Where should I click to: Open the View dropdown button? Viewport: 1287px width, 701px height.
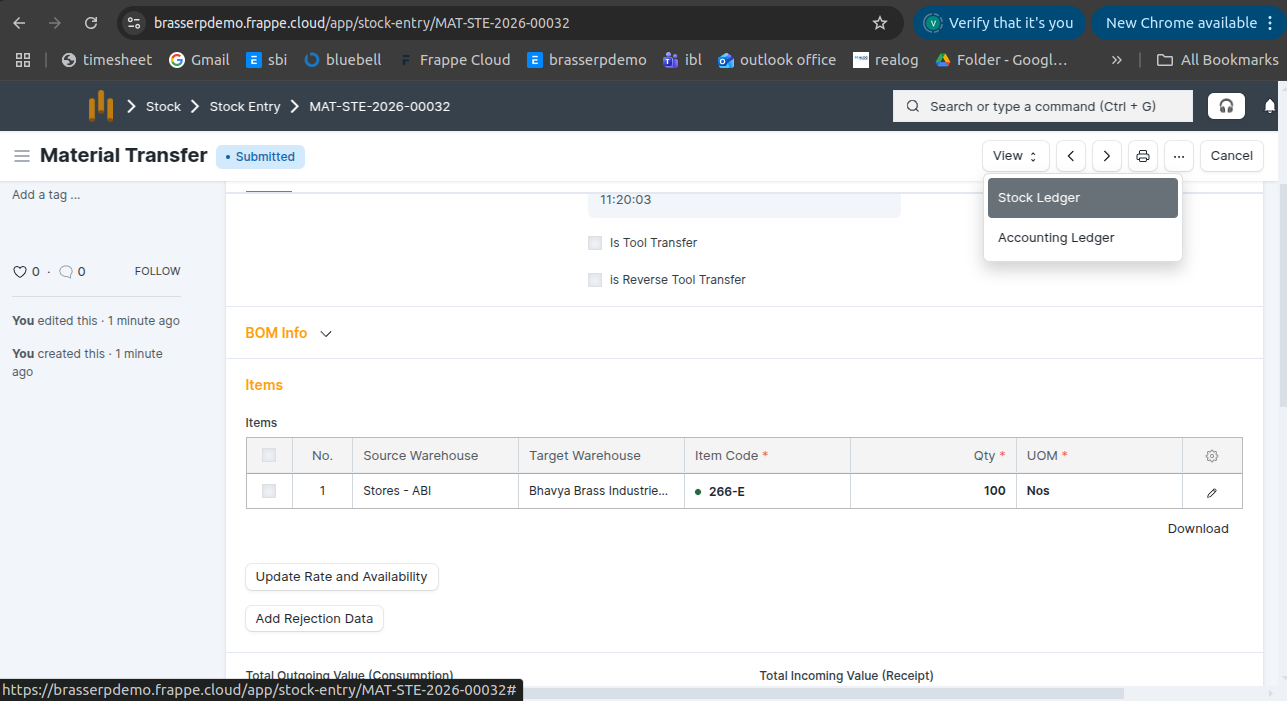pos(1015,156)
